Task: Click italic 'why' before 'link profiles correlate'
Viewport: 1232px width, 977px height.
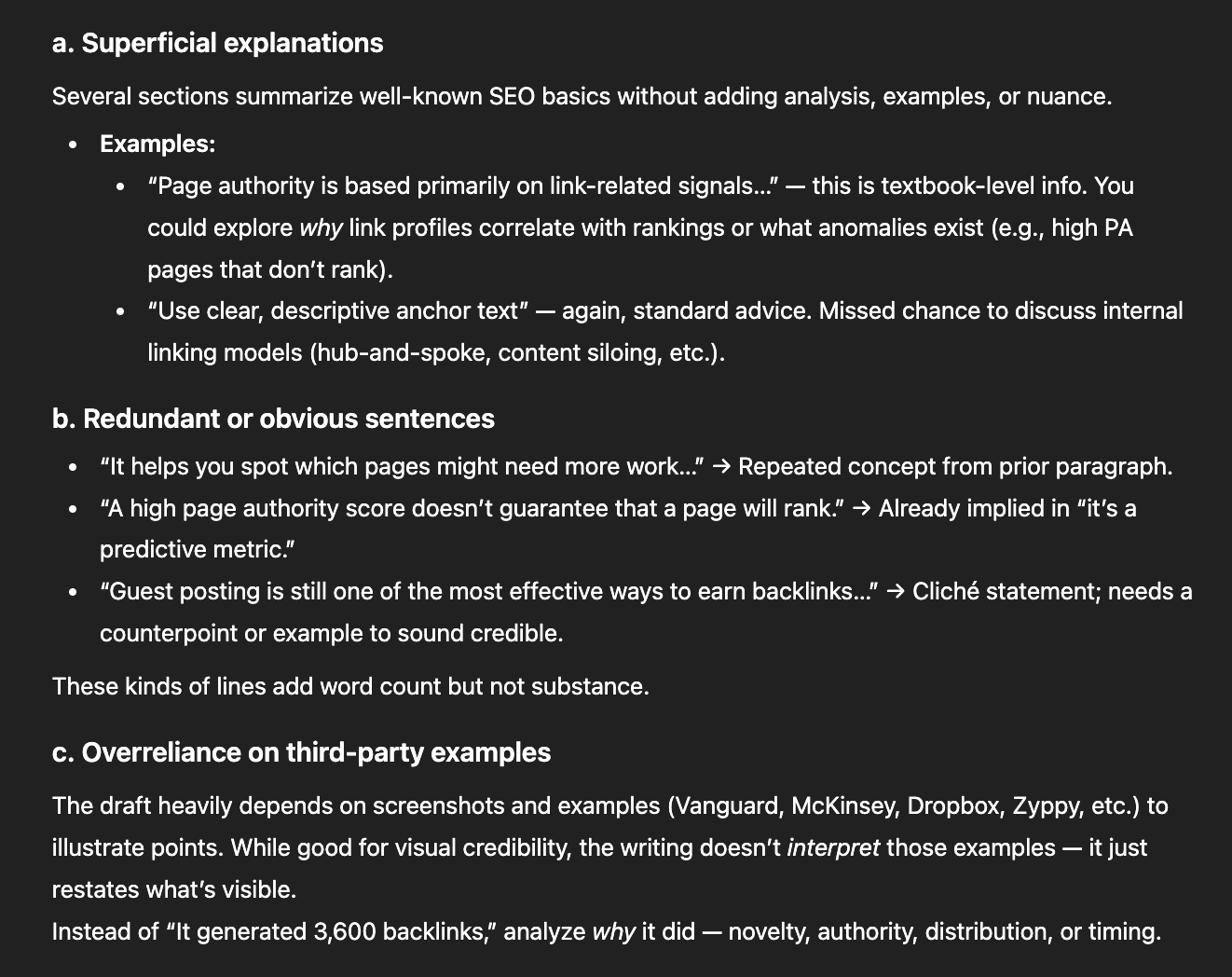Action: [x=321, y=228]
